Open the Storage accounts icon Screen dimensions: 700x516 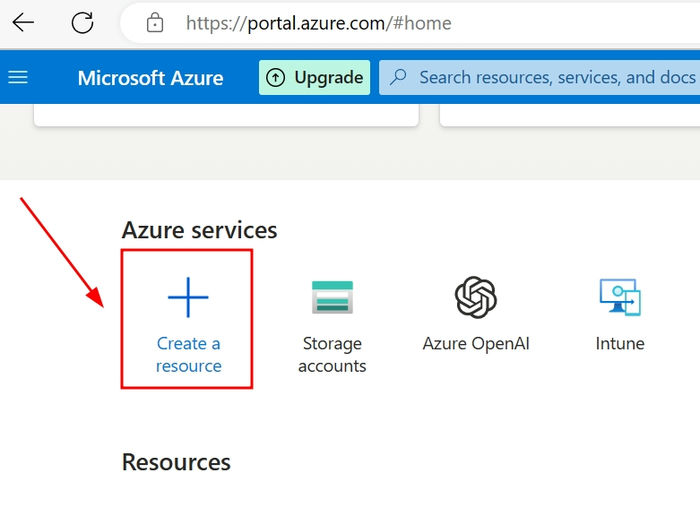tap(332, 297)
